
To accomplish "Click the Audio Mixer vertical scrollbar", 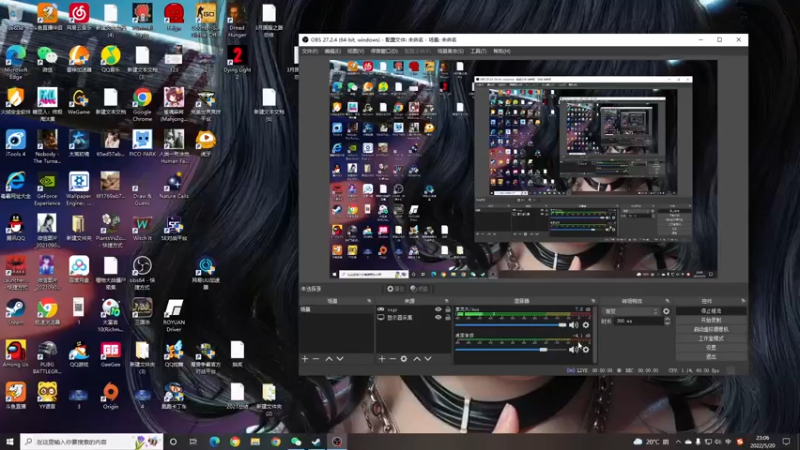I will click(x=595, y=334).
